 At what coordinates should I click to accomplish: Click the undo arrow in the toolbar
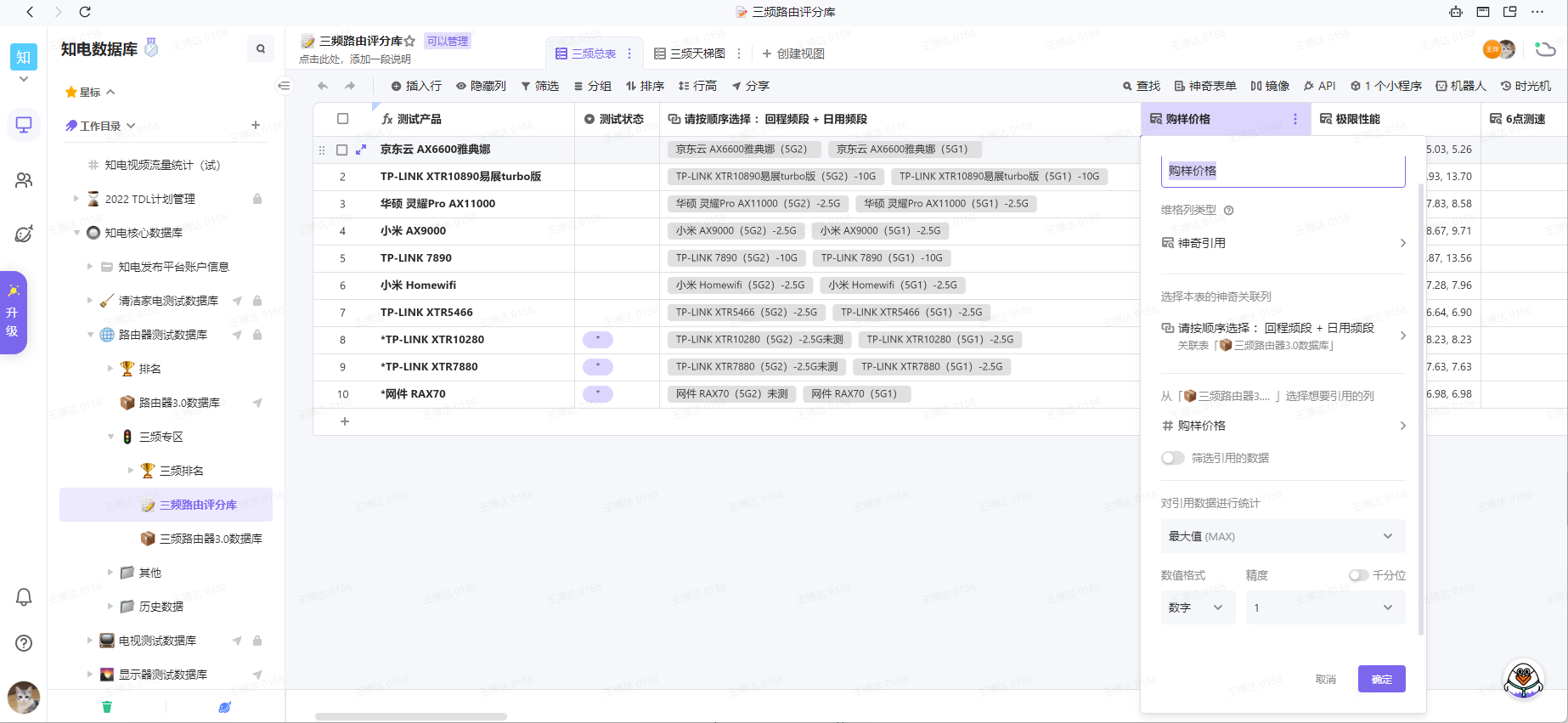pos(323,86)
